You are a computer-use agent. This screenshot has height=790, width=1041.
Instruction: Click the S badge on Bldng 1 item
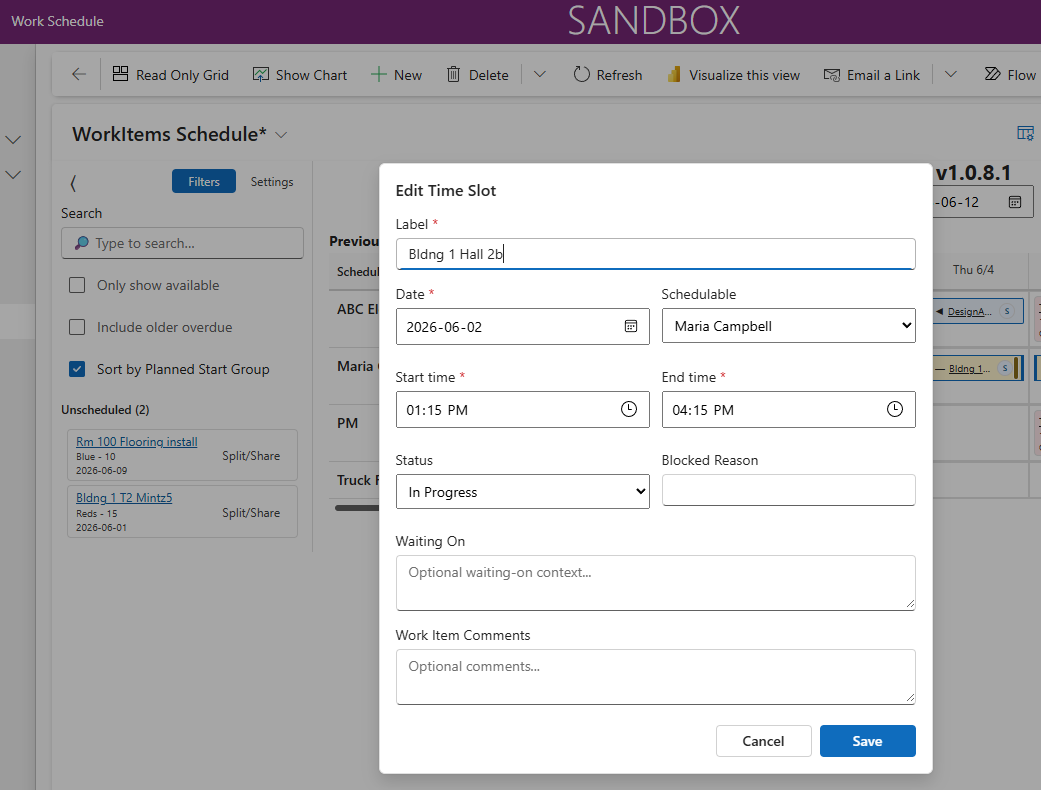pos(1005,368)
